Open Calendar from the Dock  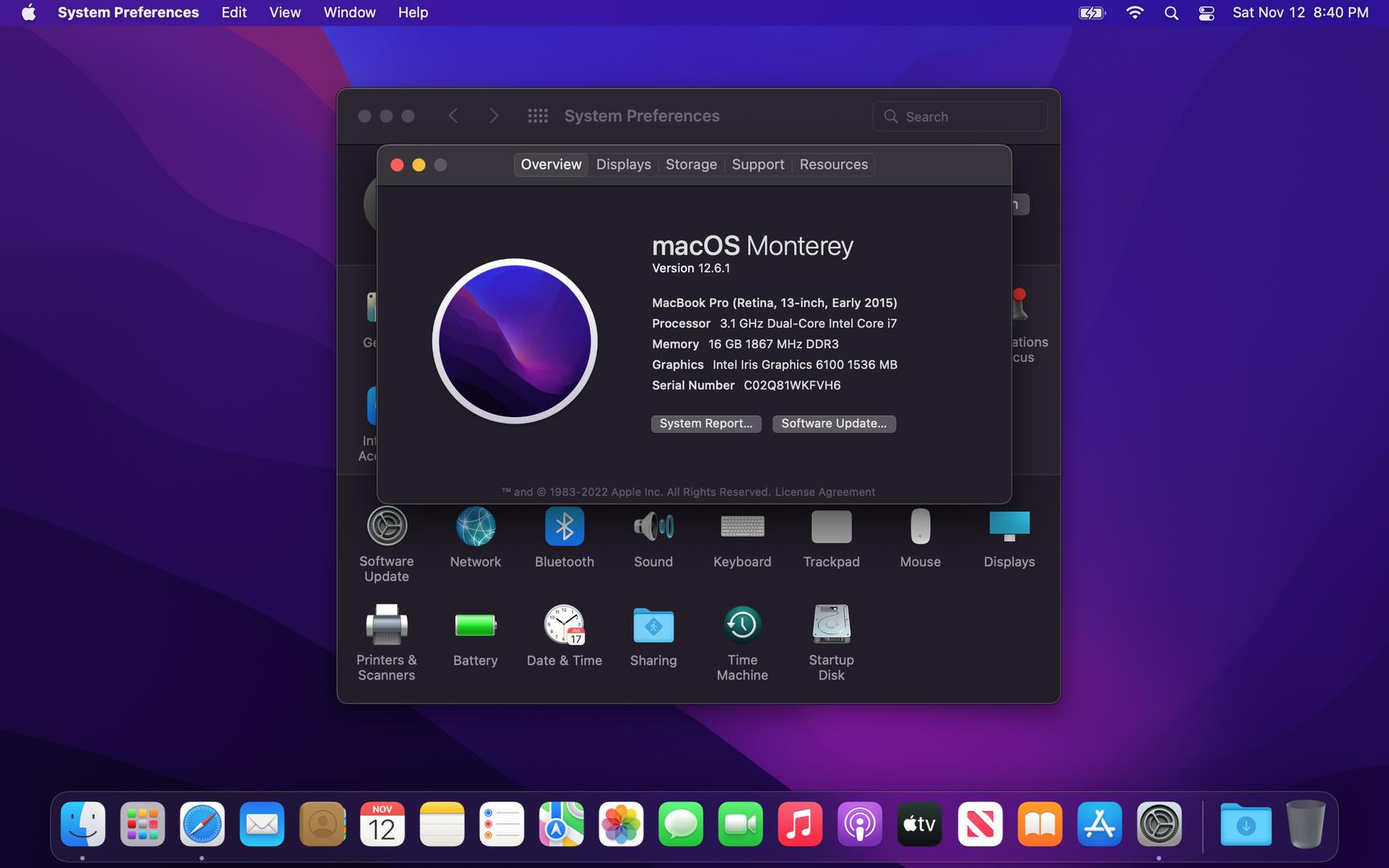382,824
